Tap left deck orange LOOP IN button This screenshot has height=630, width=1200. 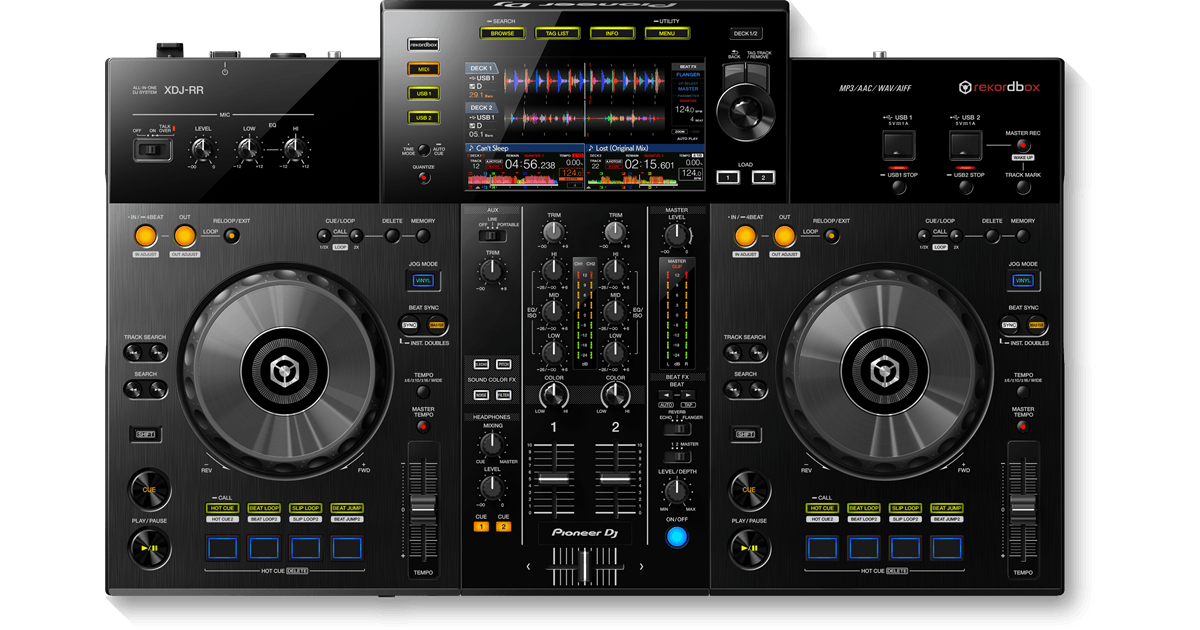click(x=146, y=236)
